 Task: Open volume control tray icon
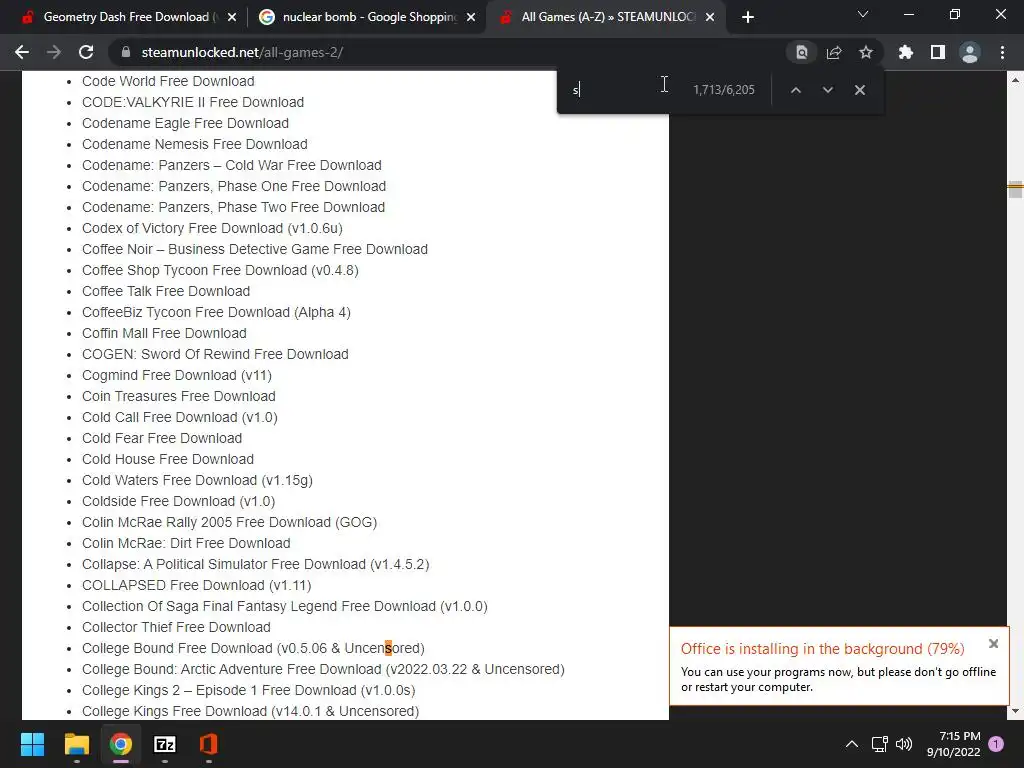904,744
